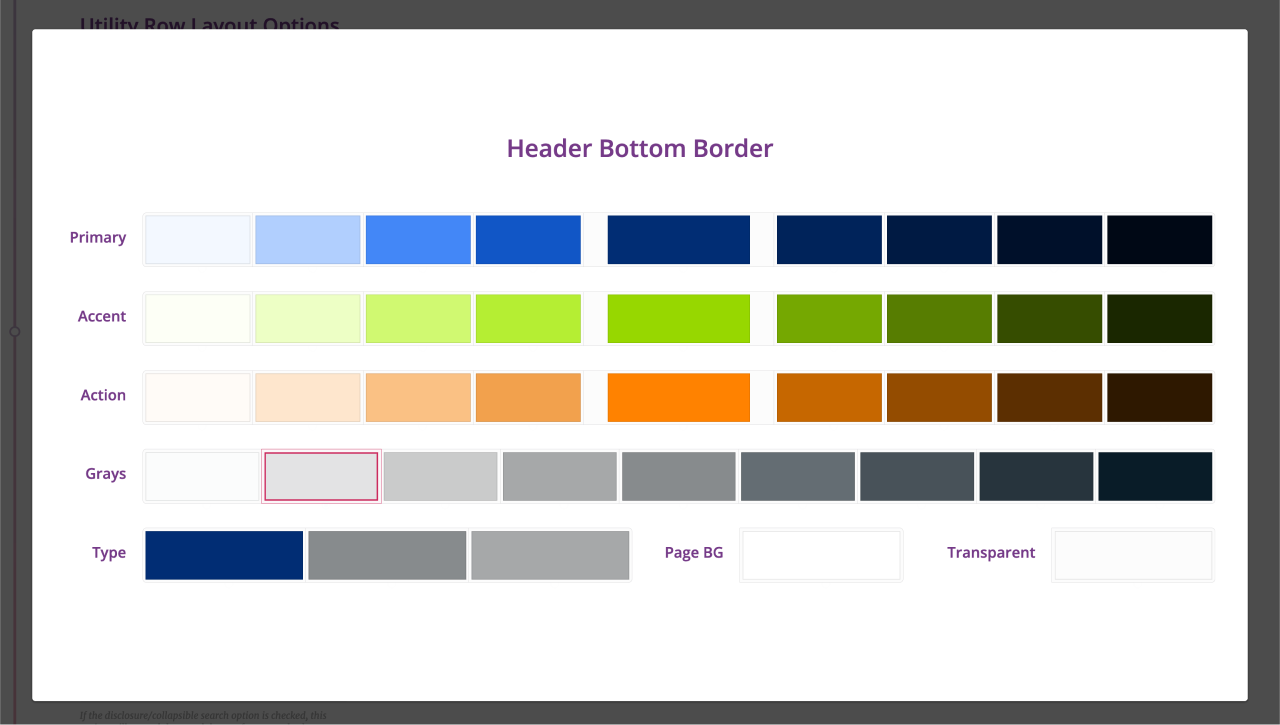Image resolution: width=1280 pixels, height=725 pixels.
Task: Select the lightest Primary blue swatch
Action: pyautogui.click(x=197, y=239)
